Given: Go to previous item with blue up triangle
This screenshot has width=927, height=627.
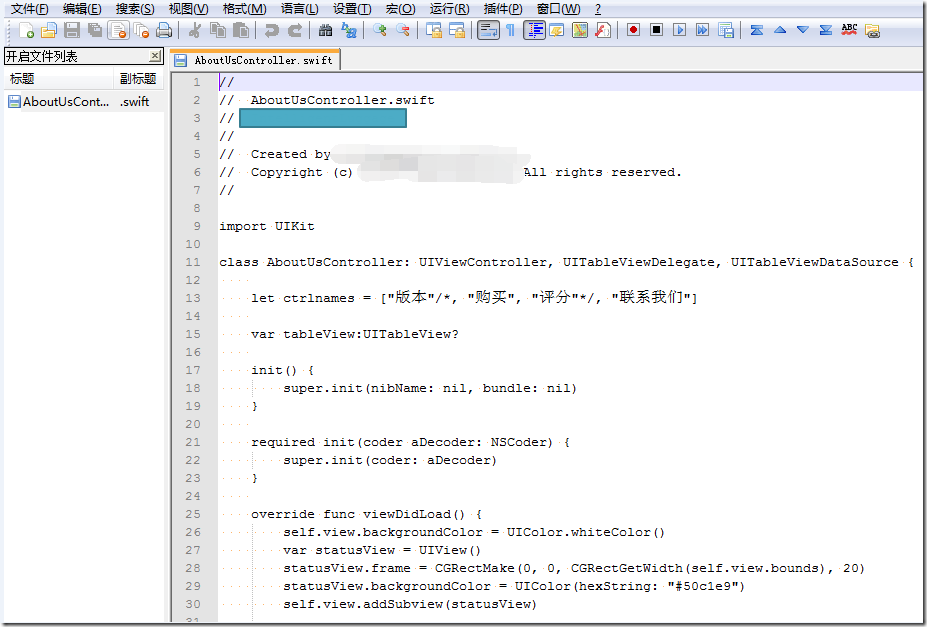Looking at the screenshot, I should click(x=780, y=30).
